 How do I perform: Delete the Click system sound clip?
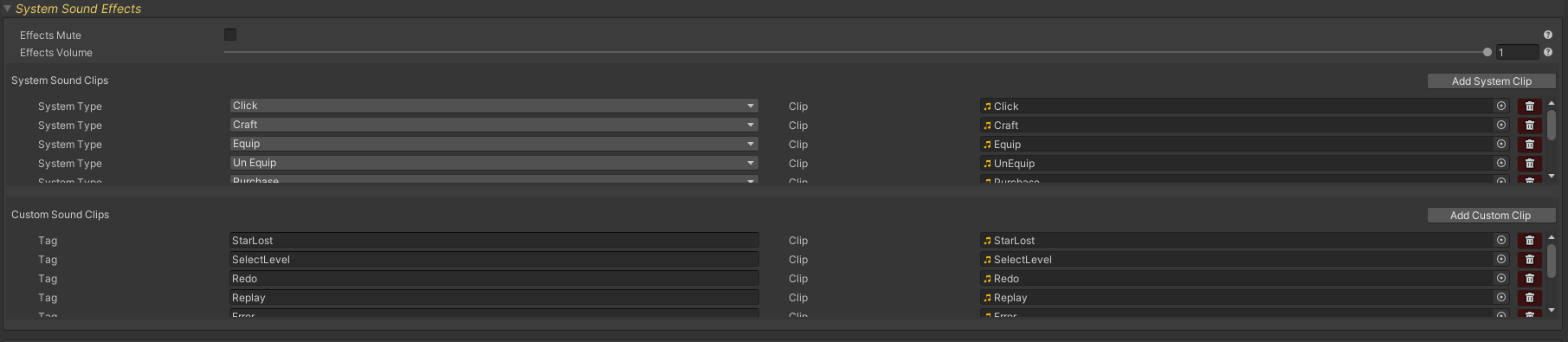click(1529, 106)
